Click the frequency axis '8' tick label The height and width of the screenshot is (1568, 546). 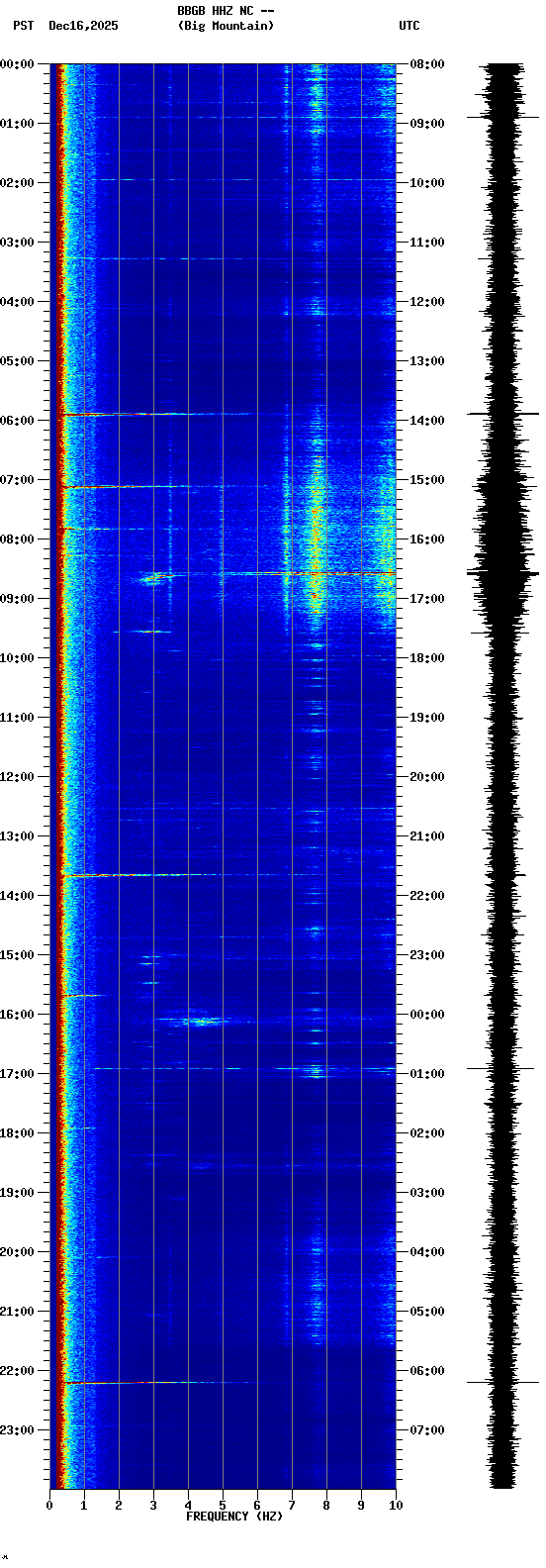coord(326,1506)
